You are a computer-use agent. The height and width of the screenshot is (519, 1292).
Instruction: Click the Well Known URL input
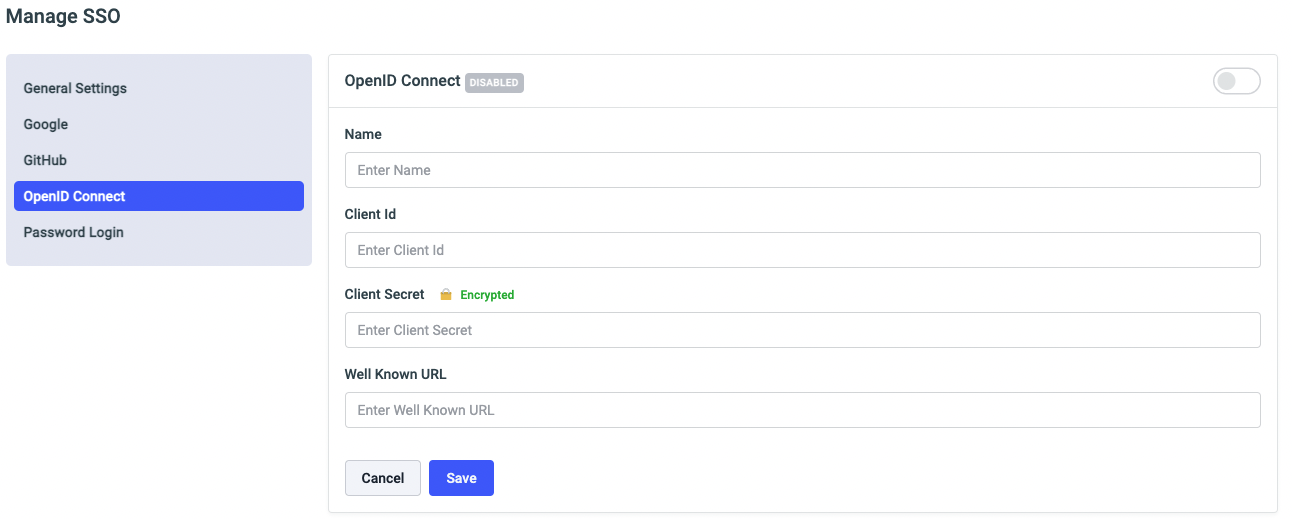pyautogui.click(x=802, y=410)
